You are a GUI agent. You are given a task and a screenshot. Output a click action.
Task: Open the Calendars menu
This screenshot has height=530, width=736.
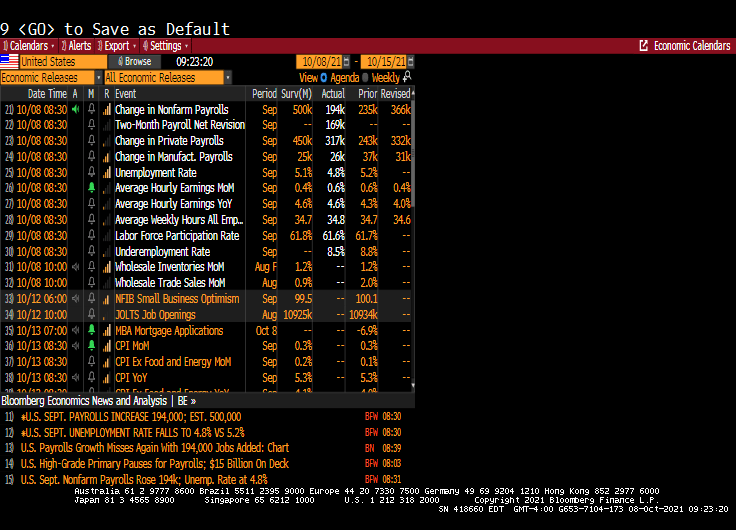[x=29, y=46]
